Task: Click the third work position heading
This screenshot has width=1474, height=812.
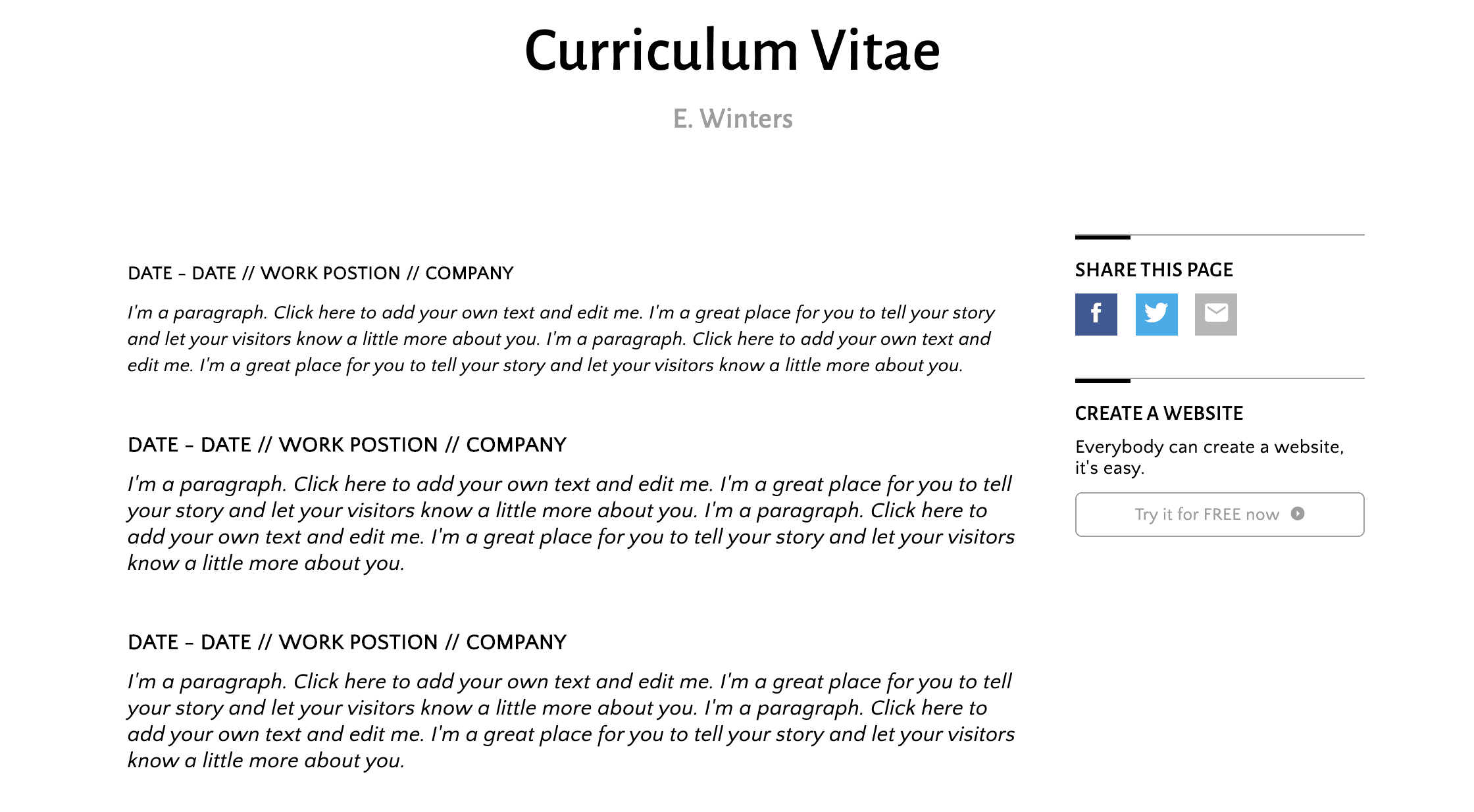Action: [x=347, y=642]
